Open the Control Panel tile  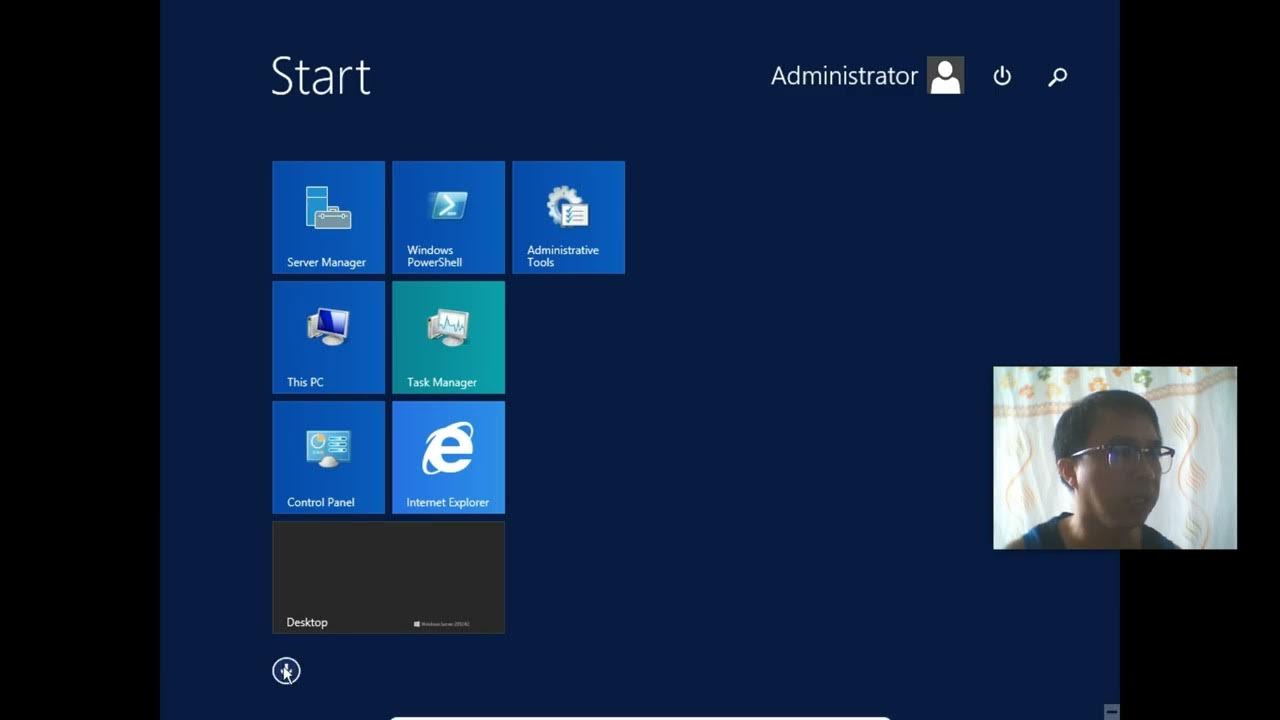(328, 457)
